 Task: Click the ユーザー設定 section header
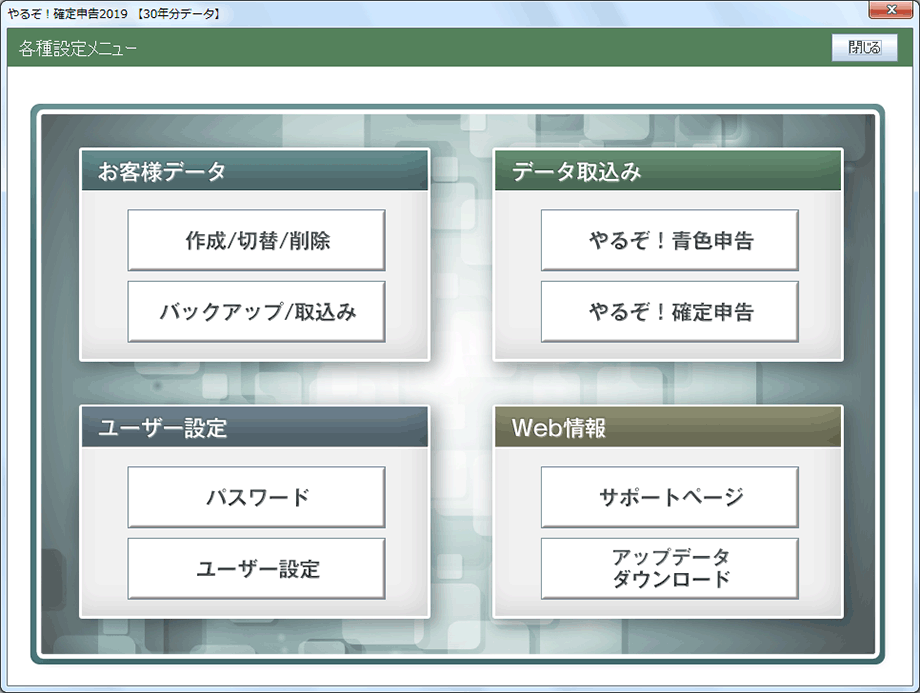pos(255,427)
